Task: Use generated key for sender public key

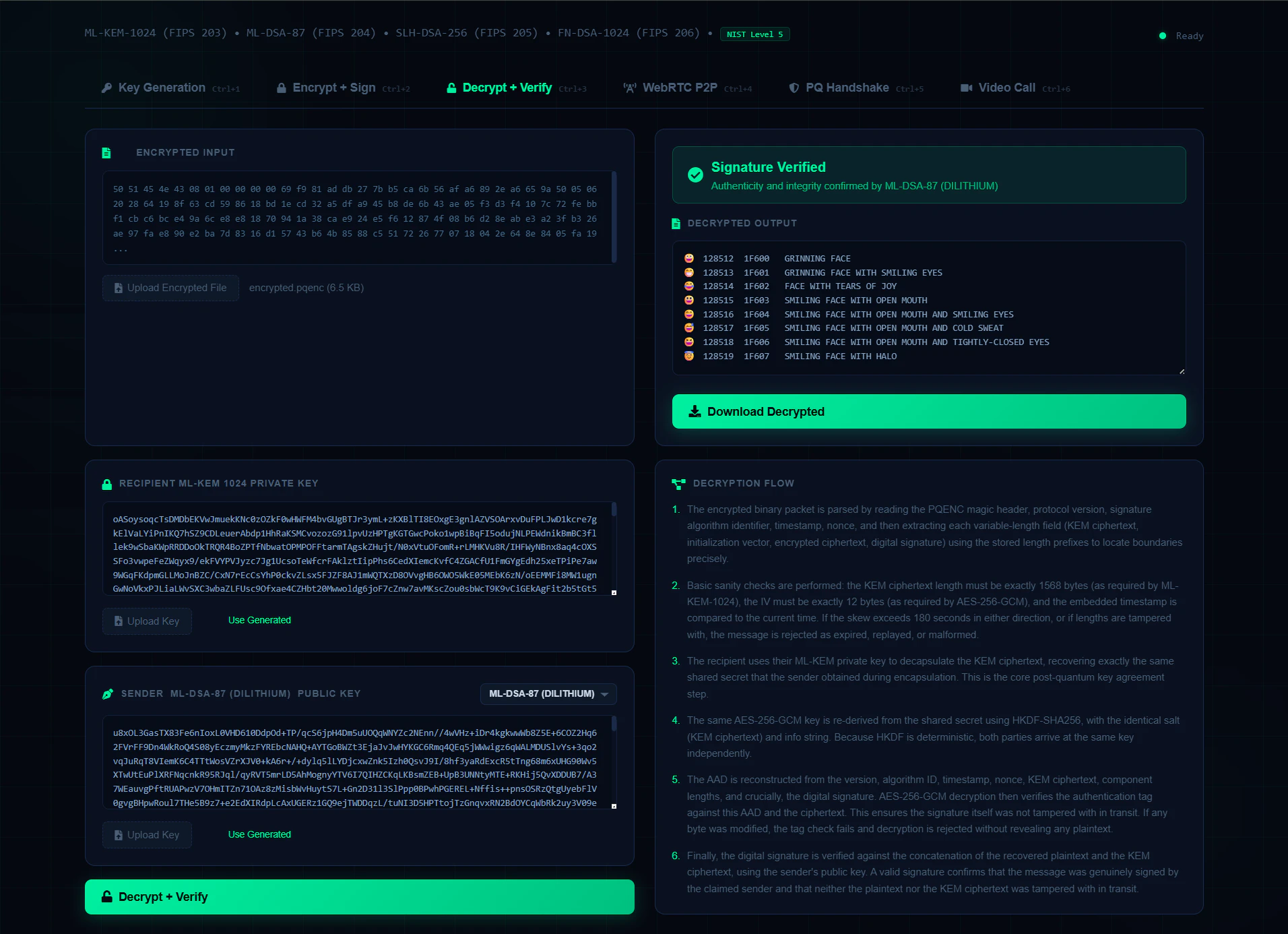Action: 259,834
